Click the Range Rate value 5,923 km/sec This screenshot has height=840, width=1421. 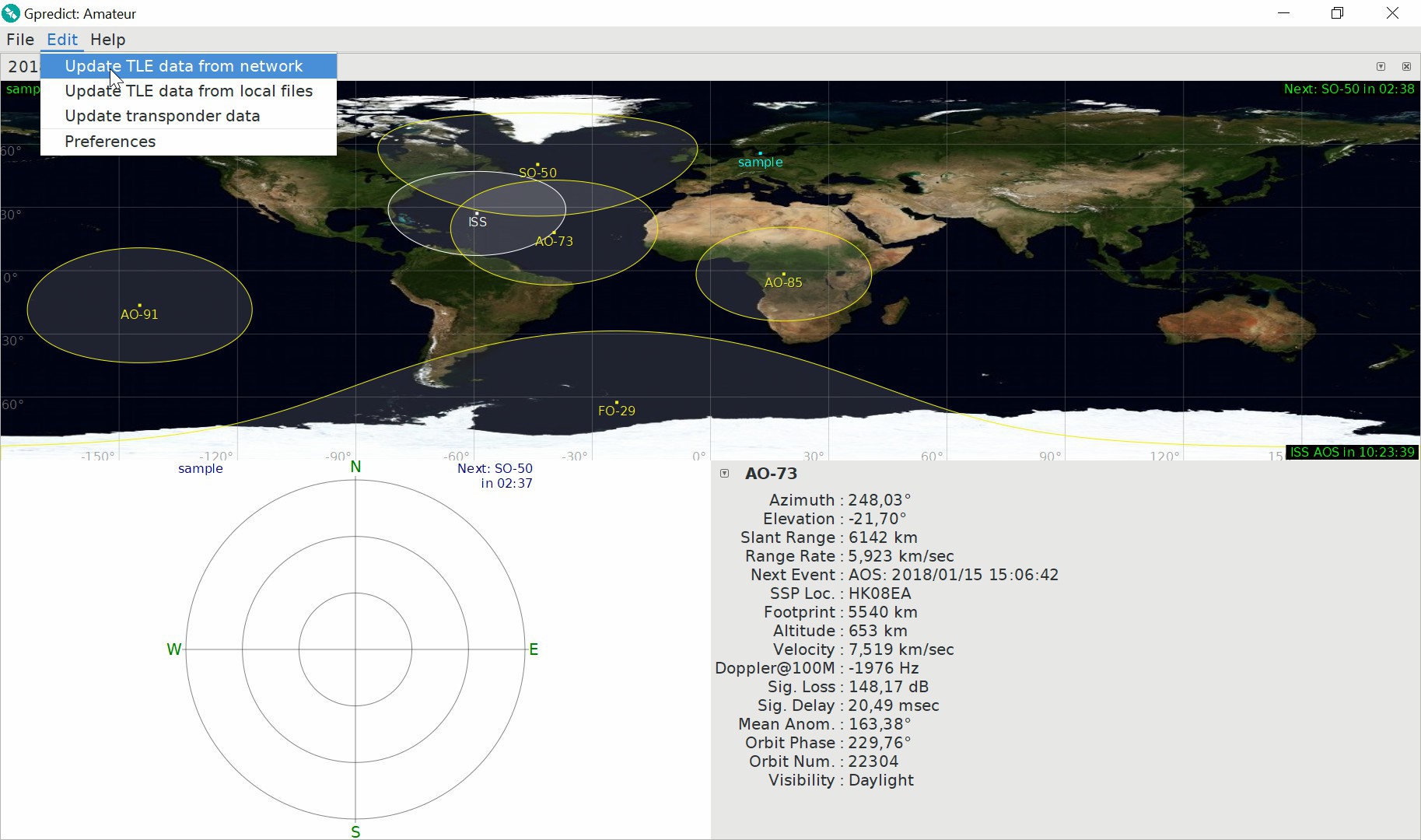(x=901, y=556)
